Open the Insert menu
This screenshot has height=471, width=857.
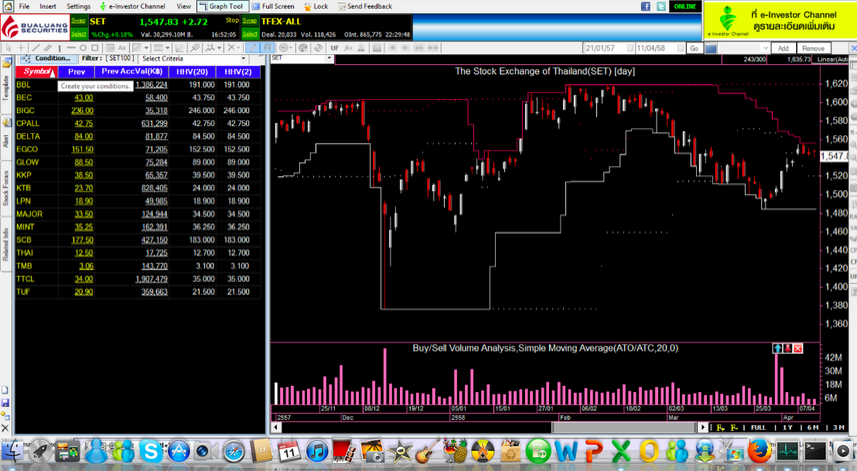tap(48, 7)
